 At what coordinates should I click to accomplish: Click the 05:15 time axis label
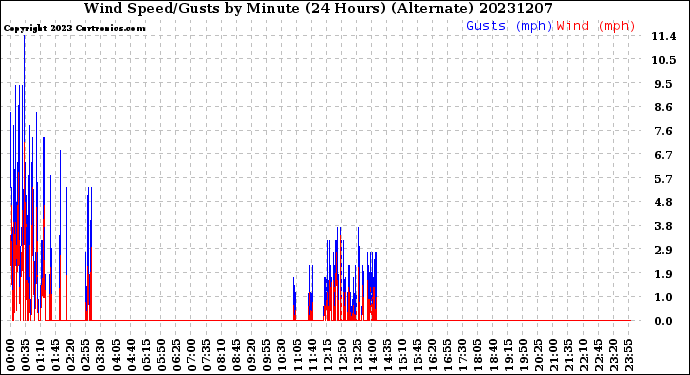tap(146, 355)
